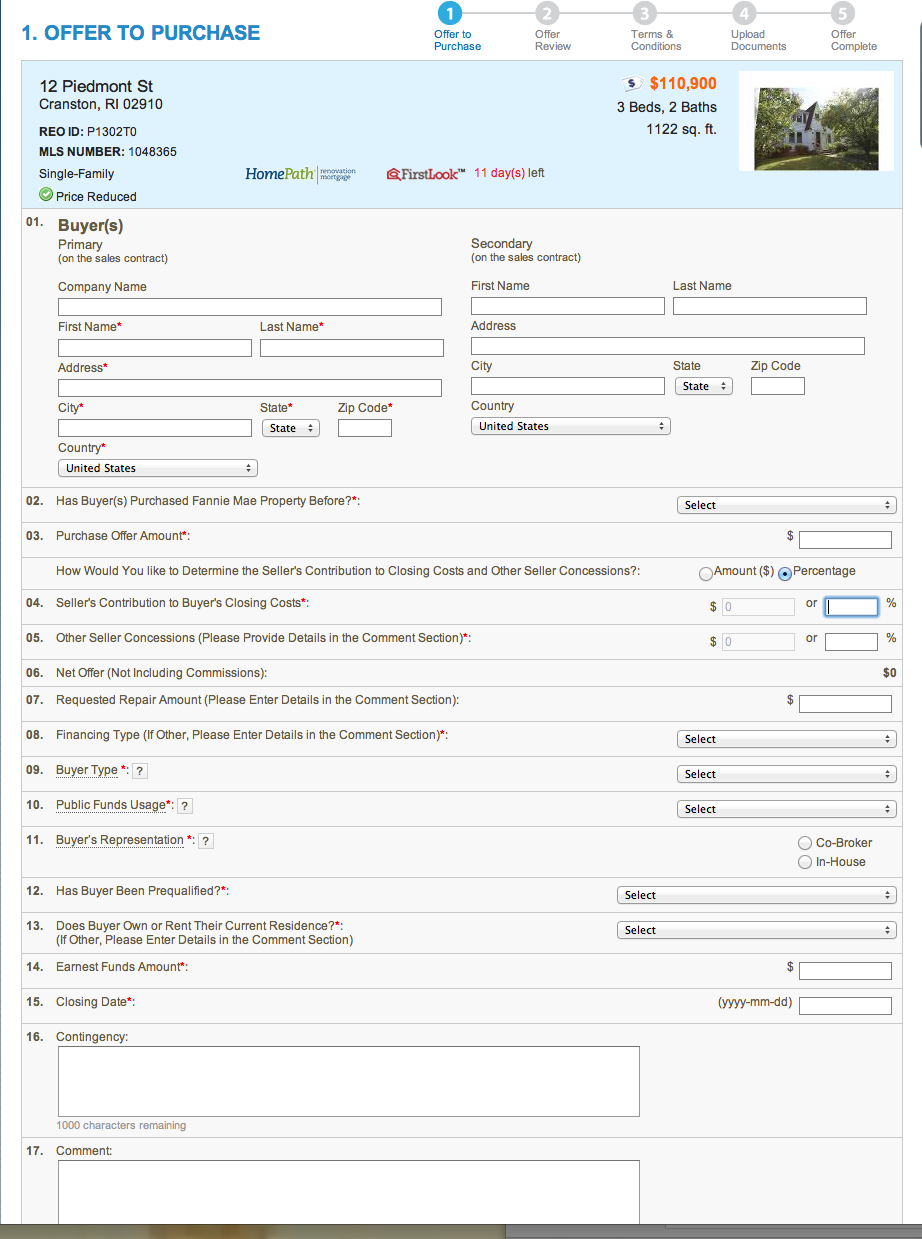This screenshot has width=922, height=1239.
Task: Click the price tag icon beside $110,900
Action: point(631,83)
